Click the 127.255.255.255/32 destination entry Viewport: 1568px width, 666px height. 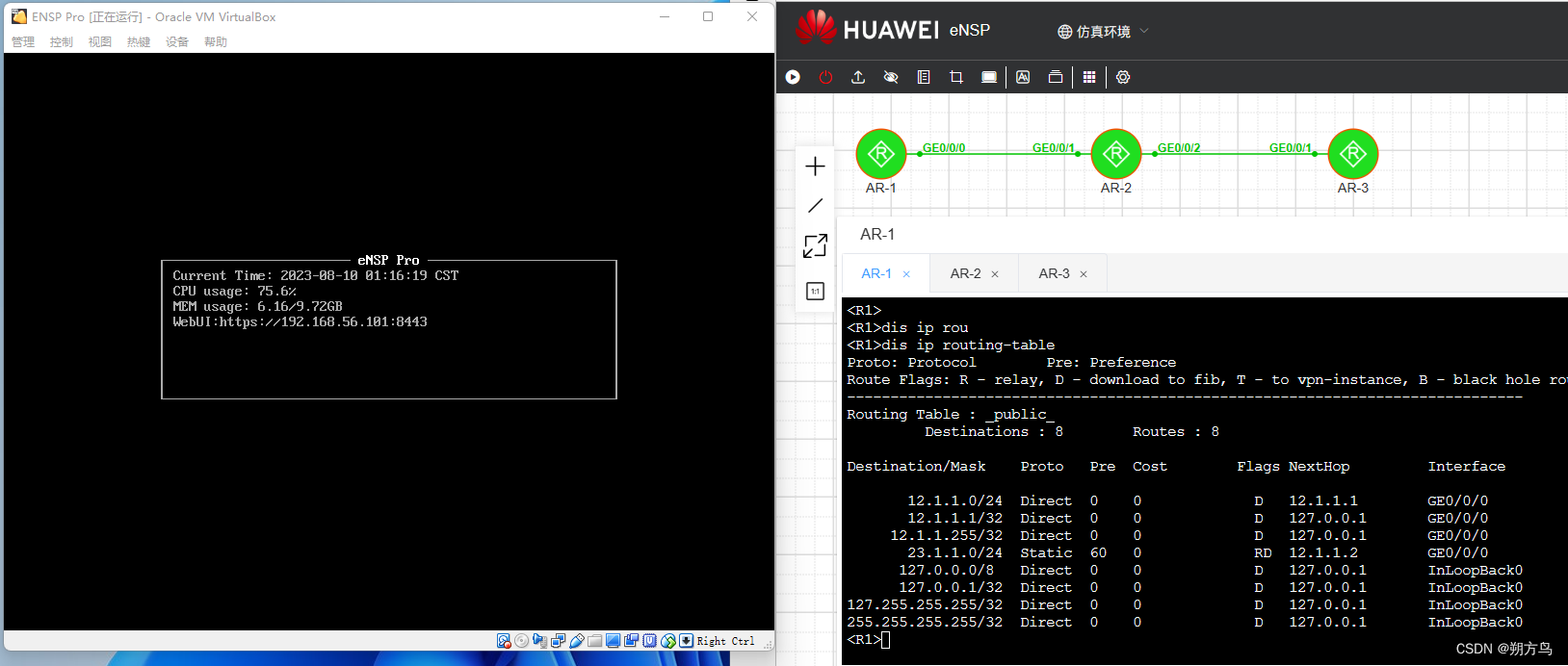click(x=925, y=604)
